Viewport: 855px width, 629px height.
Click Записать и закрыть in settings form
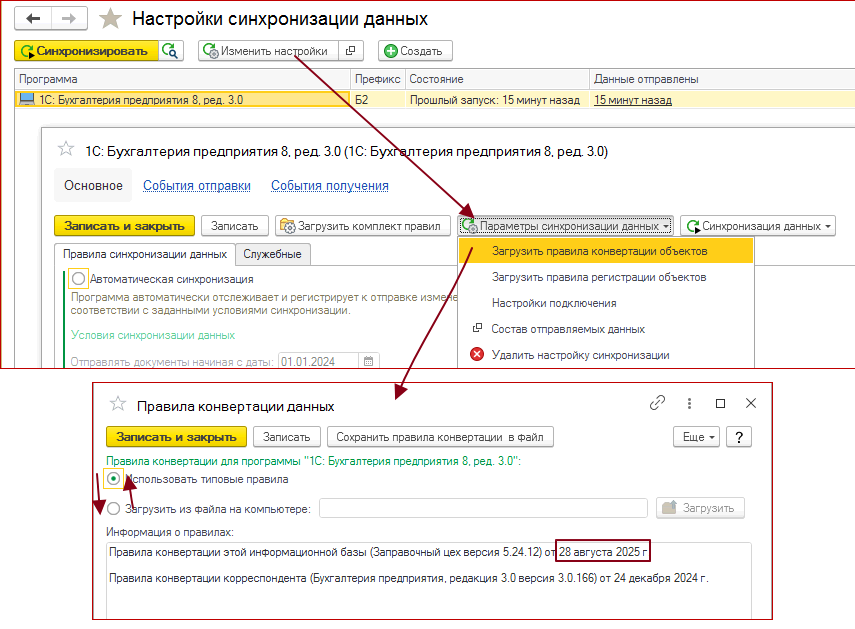[x=124, y=226]
